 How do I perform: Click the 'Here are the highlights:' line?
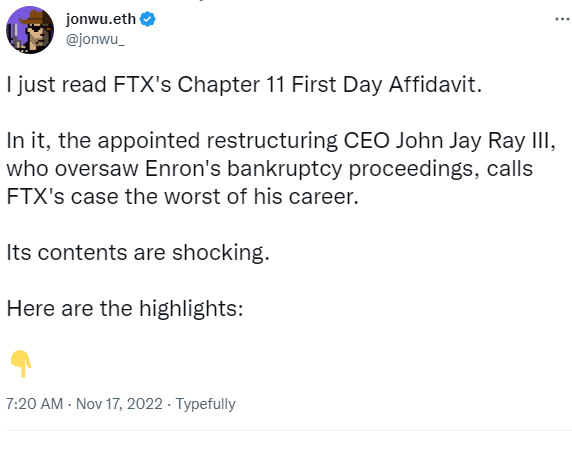click(x=125, y=309)
